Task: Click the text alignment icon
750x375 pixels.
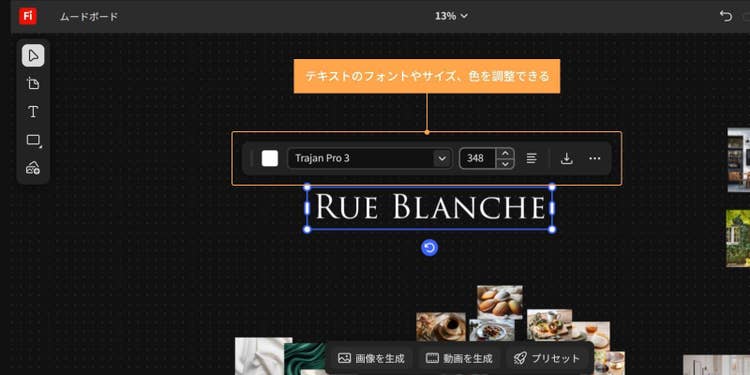Action: pyautogui.click(x=531, y=158)
